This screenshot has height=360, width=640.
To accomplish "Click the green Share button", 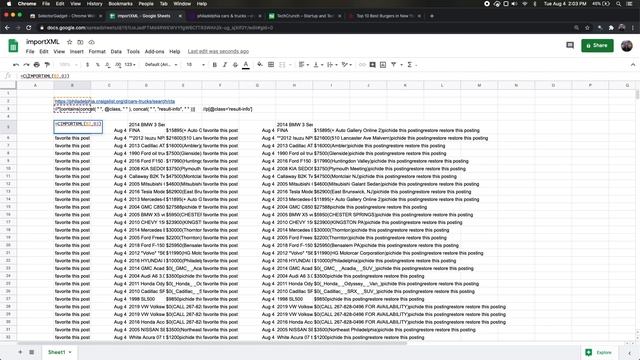I will [x=597, y=45].
